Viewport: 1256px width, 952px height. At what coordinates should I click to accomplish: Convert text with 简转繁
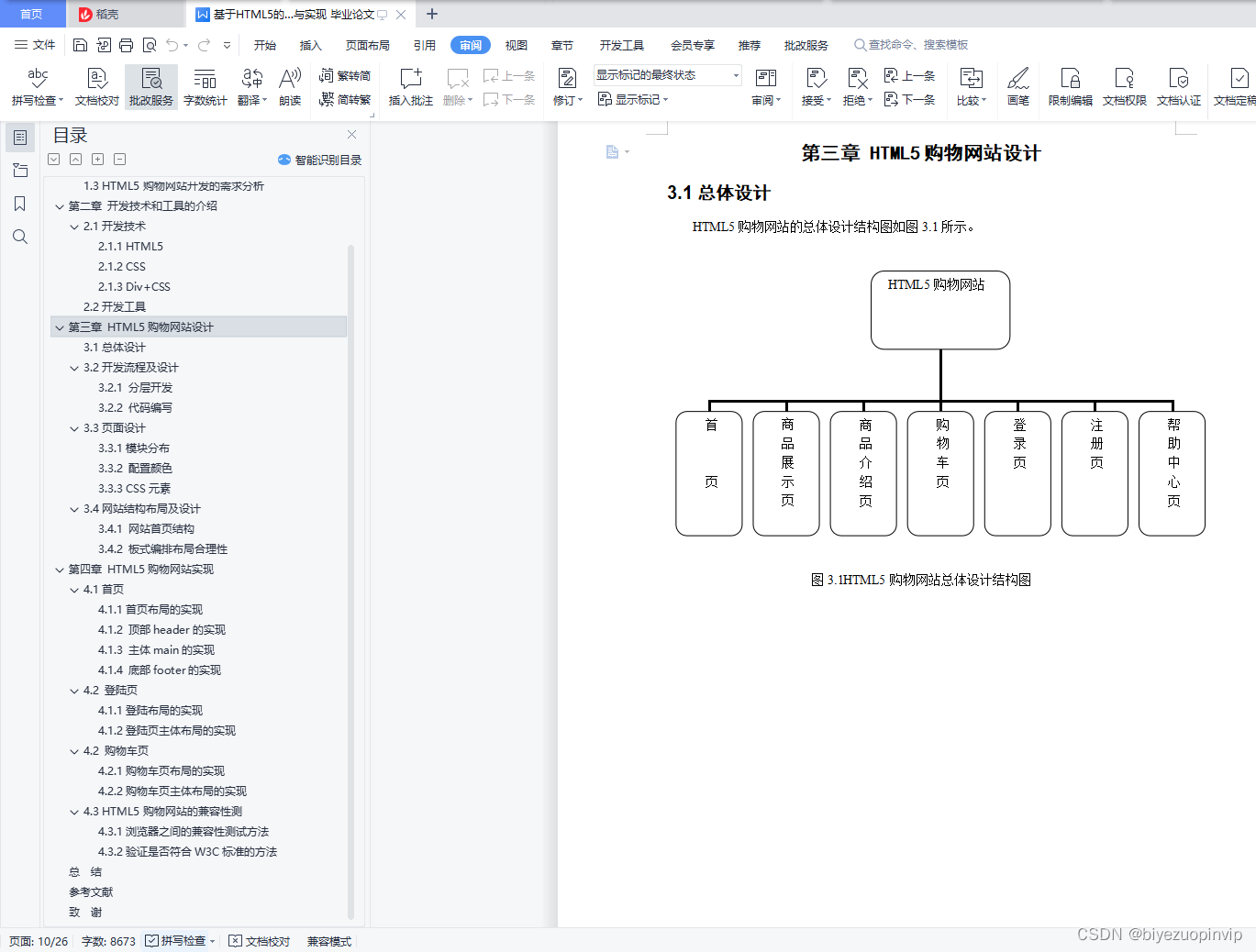point(345,99)
